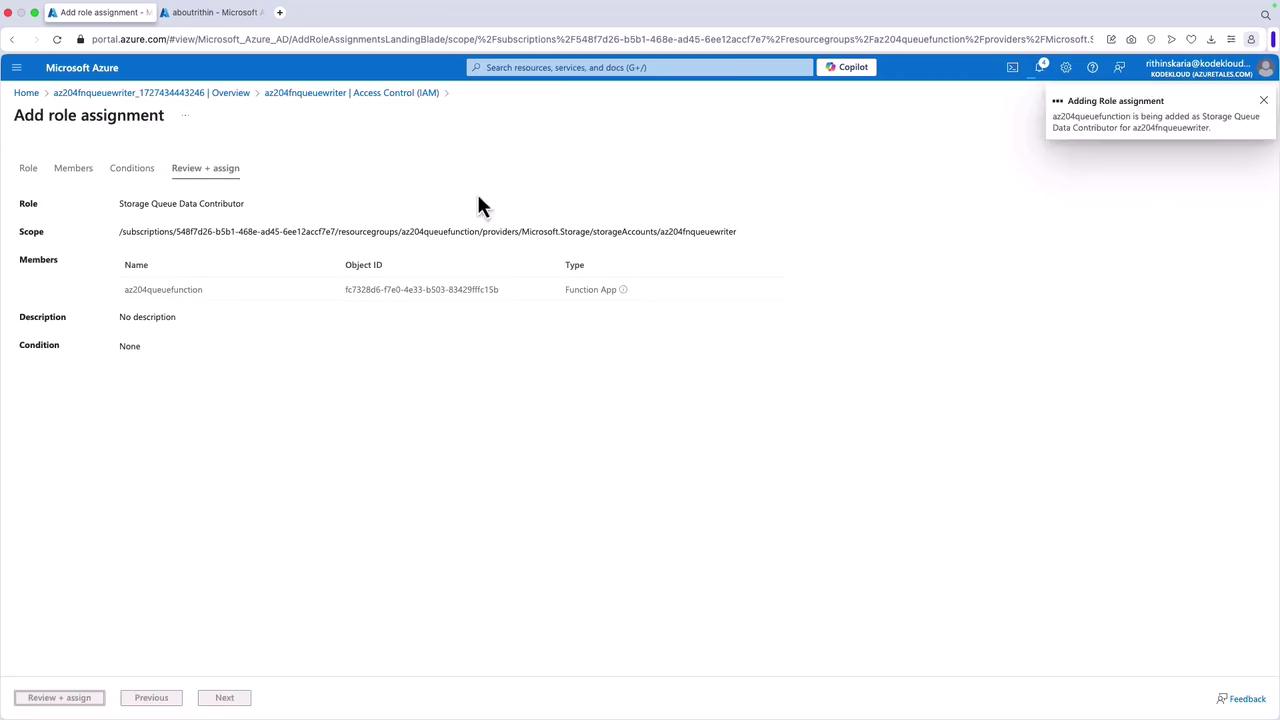Viewport: 1280px width, 720px height.
Task: Open portal Settings gear
Action: [x=1066, y=67]
